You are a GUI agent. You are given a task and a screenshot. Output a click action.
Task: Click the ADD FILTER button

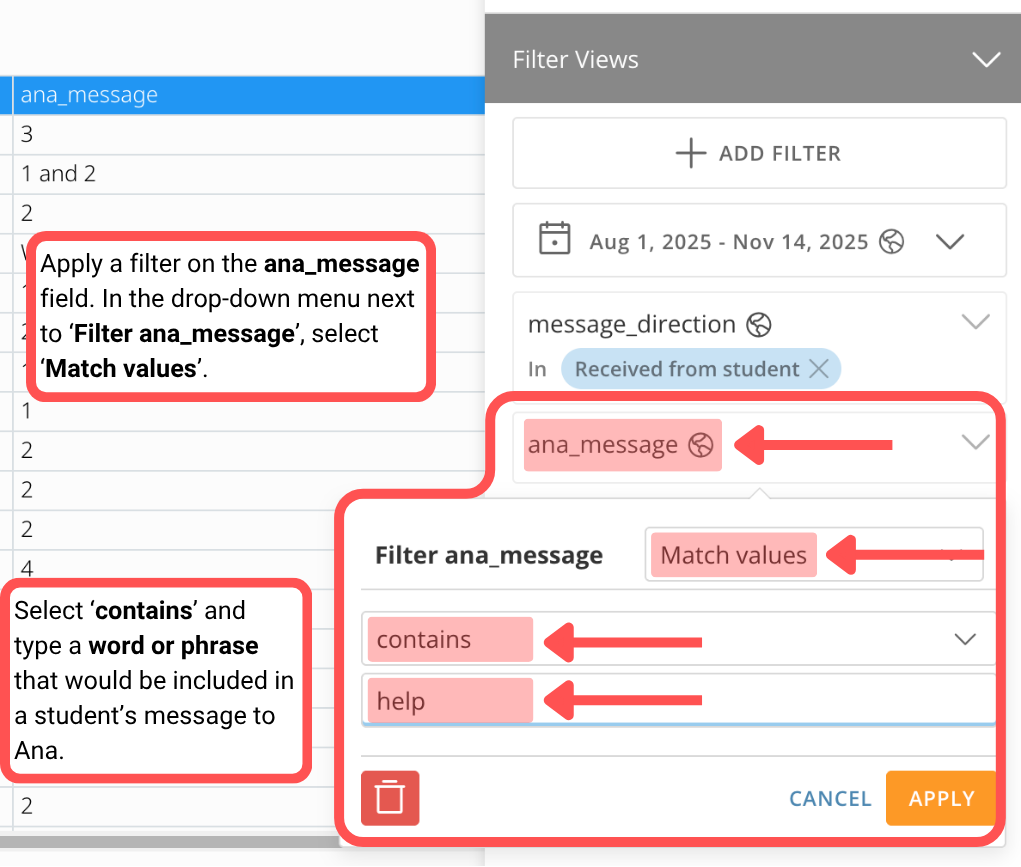pyautogui.click(x=759, y=153)
